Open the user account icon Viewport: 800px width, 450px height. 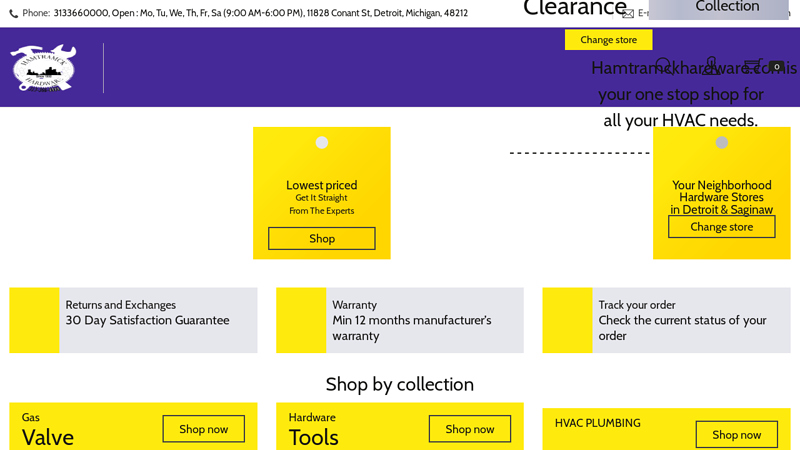711,66
